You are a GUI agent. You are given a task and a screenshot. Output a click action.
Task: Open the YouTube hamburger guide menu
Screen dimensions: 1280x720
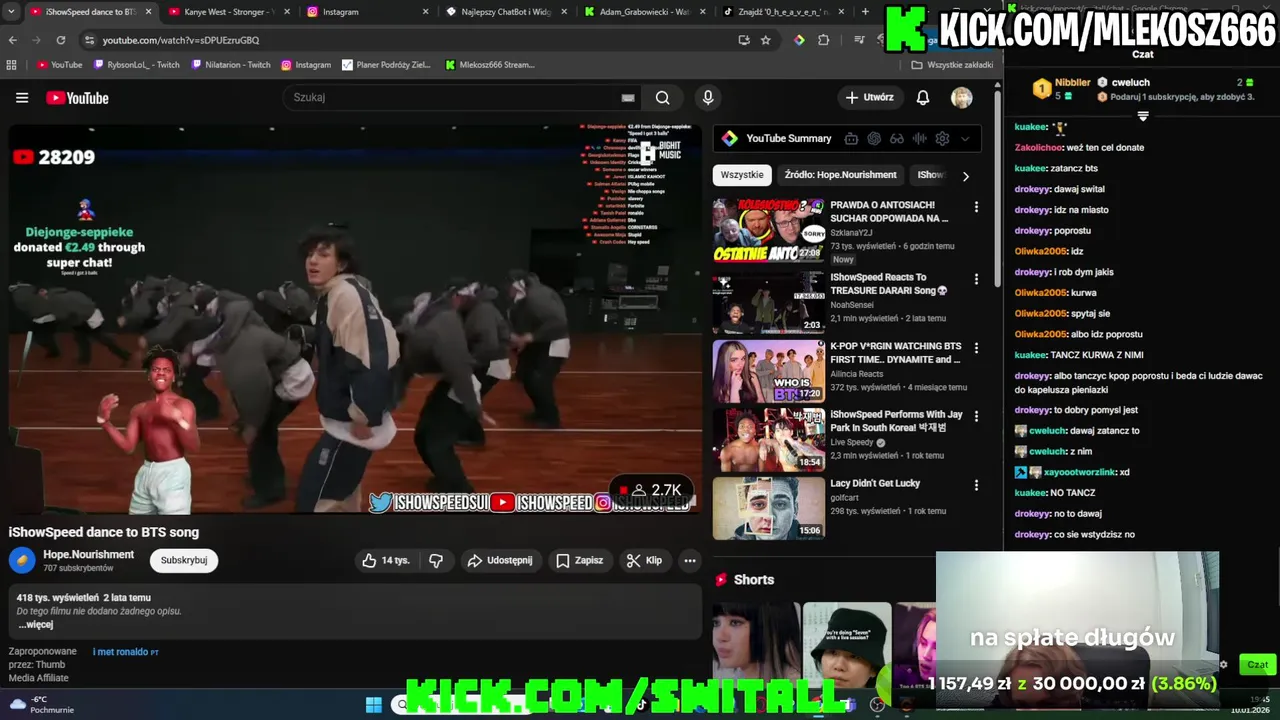22,97
